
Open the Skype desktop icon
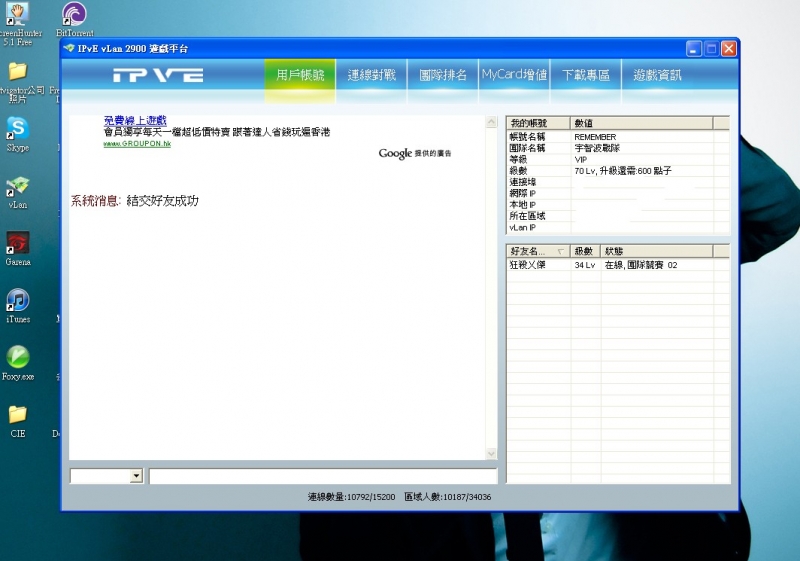18,134
